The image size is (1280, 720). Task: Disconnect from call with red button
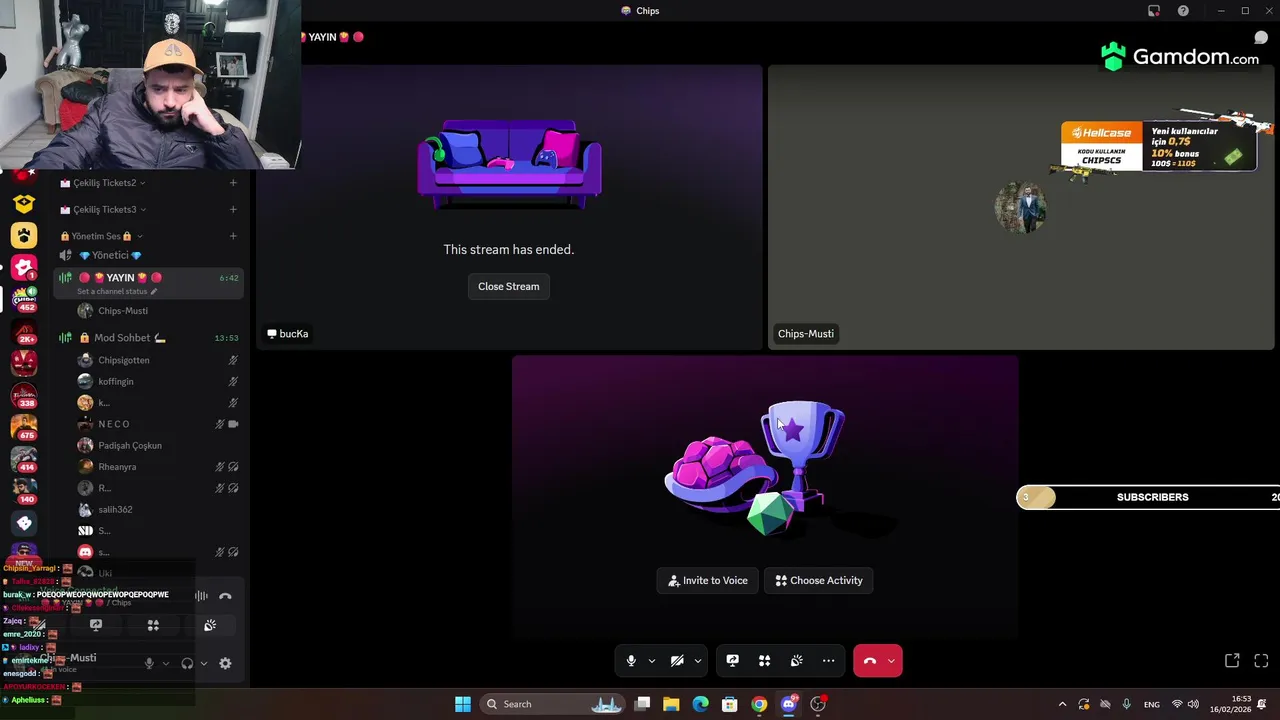click(x=869, y=661)
